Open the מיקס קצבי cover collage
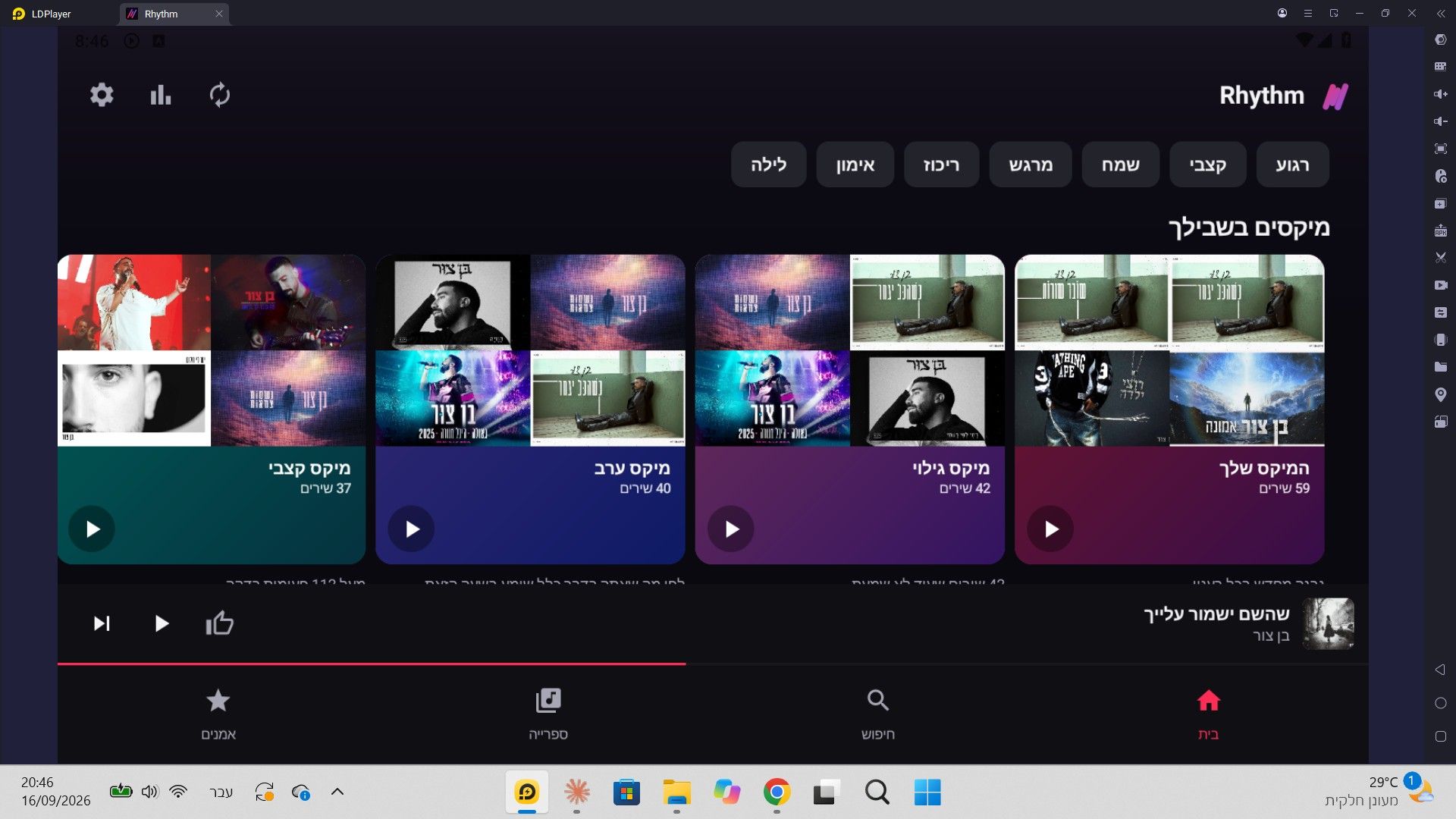The height and width of the screenshot is (819, 1456). coord(212,350)
